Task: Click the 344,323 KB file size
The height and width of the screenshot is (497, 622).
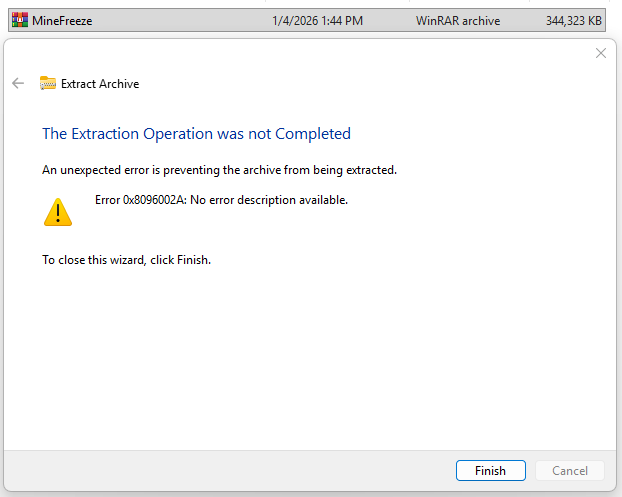Action: (x=576, y=20)
